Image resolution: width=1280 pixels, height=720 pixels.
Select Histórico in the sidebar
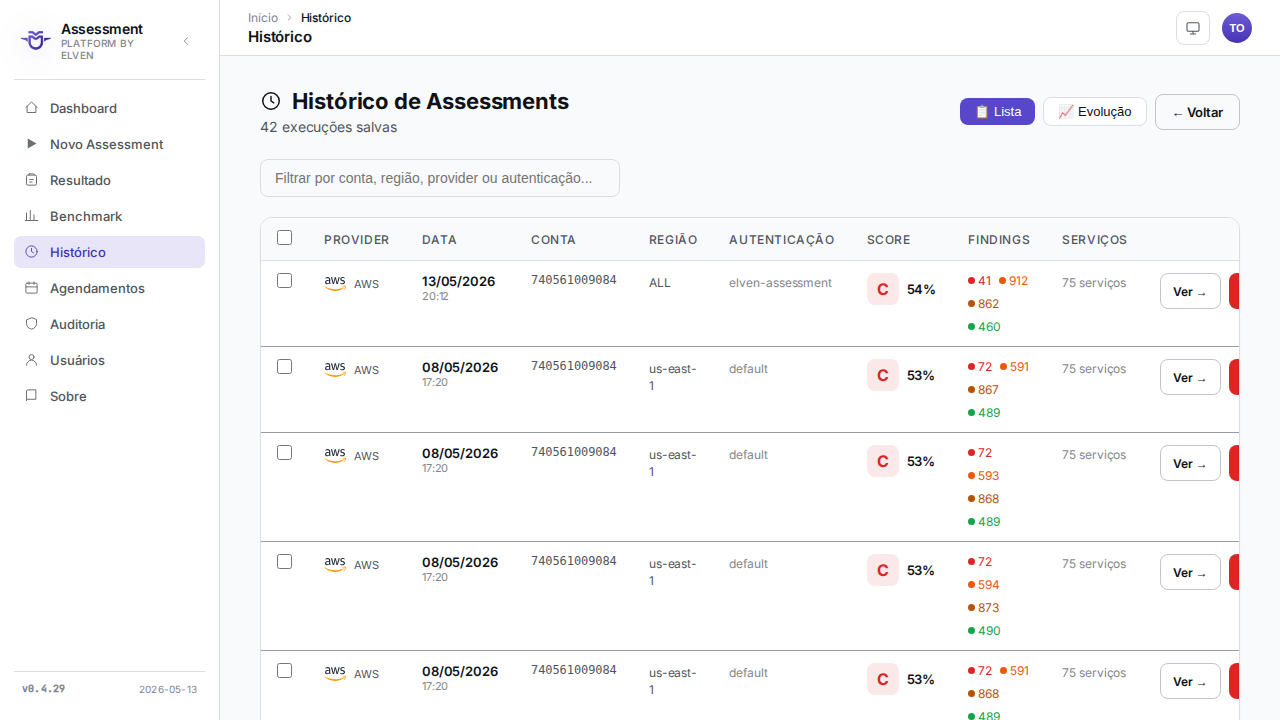[109, 252]
